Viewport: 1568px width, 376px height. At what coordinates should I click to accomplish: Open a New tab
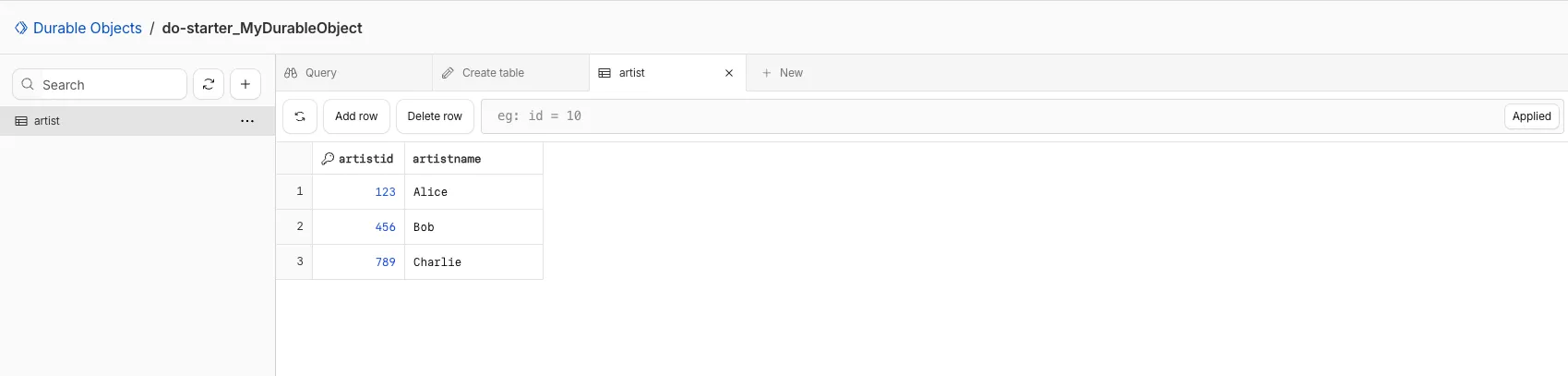783,73
